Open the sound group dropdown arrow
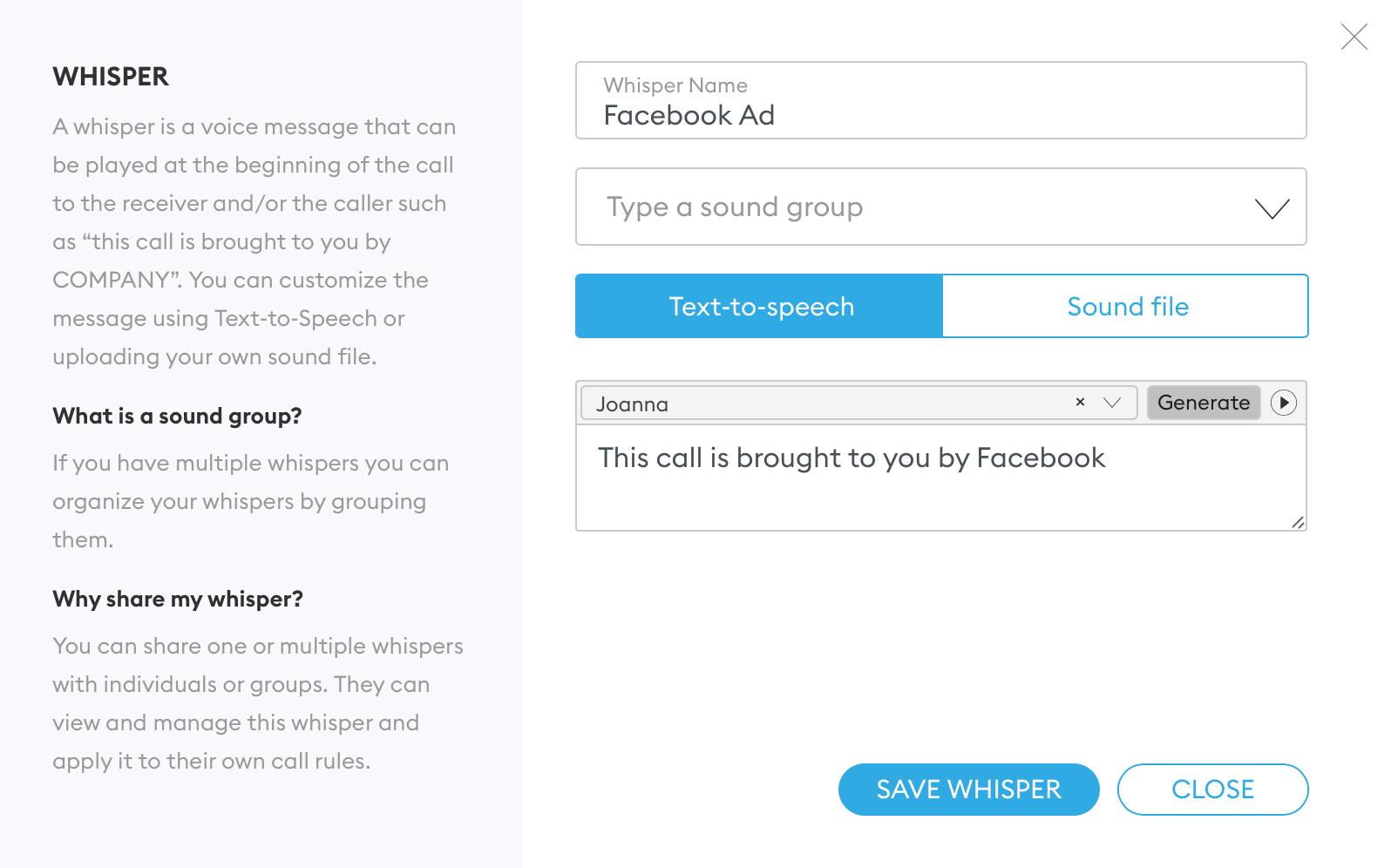Image resolution: width=1391 pixels, height=868 pixels. 1272,208
